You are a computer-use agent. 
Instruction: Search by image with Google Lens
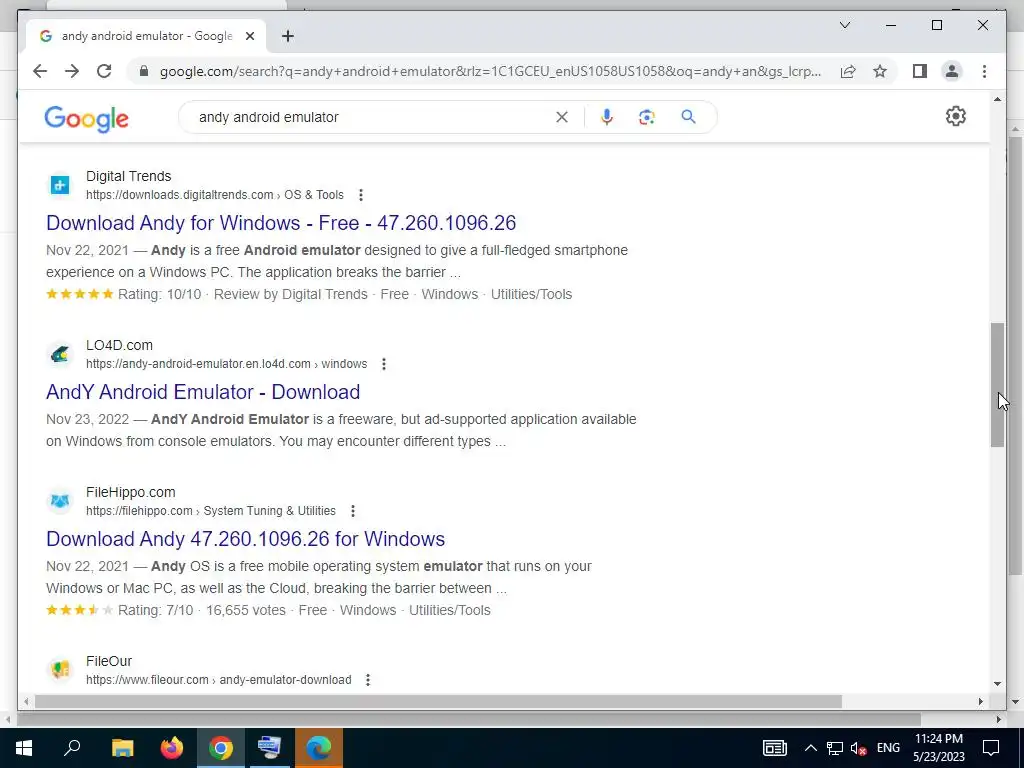click(647, 117)
